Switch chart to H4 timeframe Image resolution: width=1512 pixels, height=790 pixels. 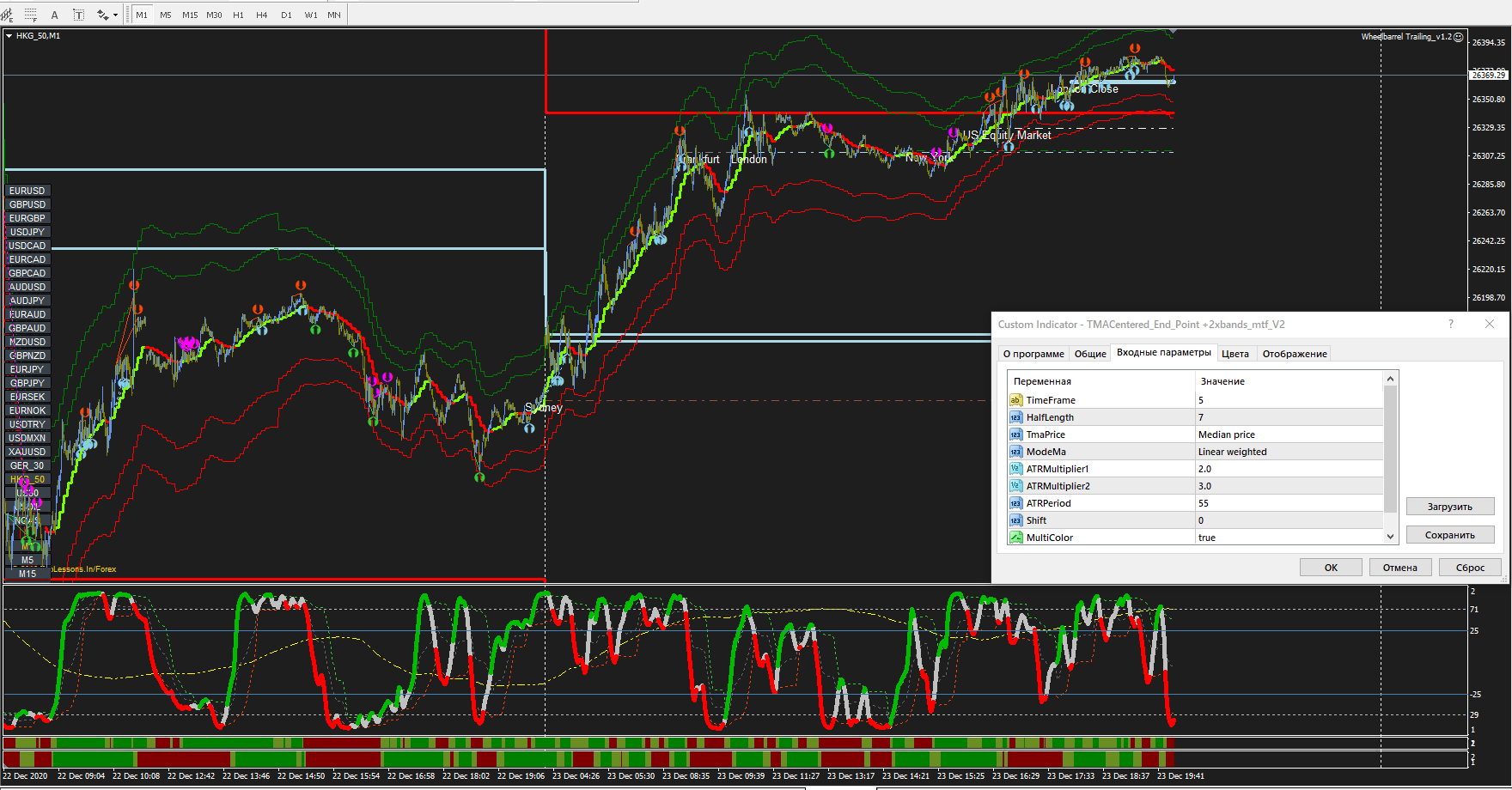[x=262, y=15]
